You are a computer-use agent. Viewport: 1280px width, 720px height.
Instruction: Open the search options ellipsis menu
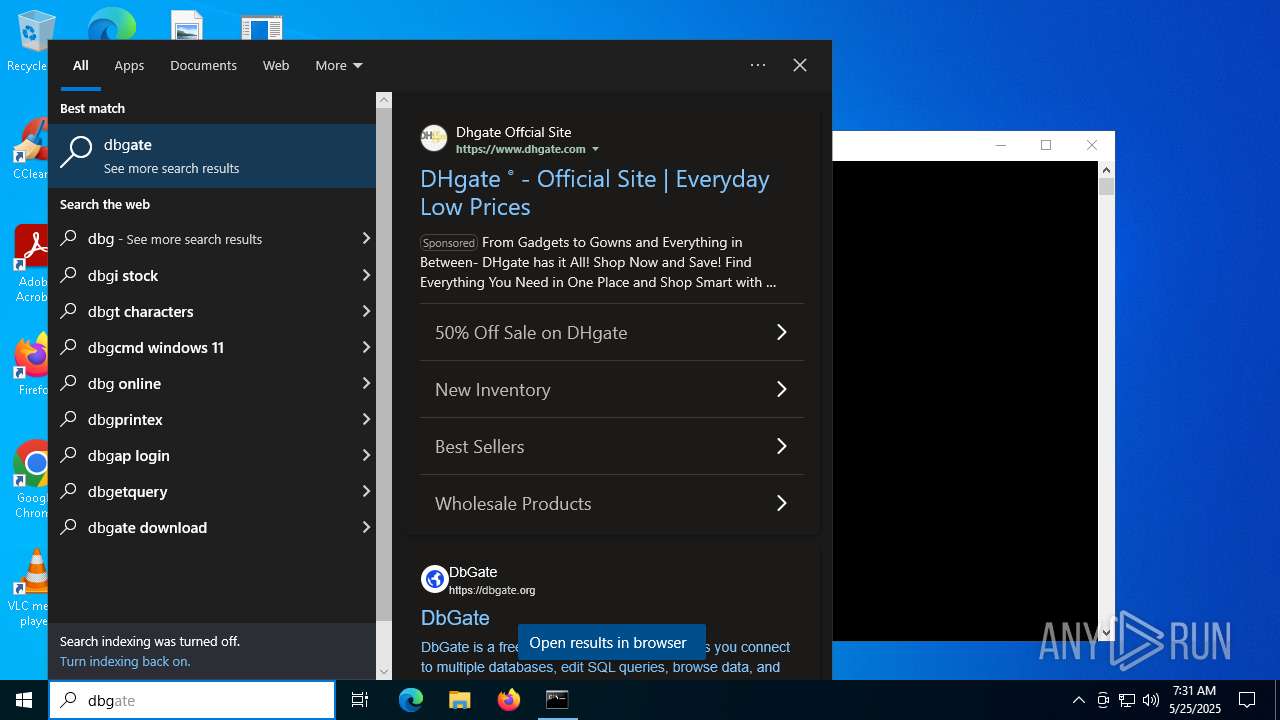758,65
